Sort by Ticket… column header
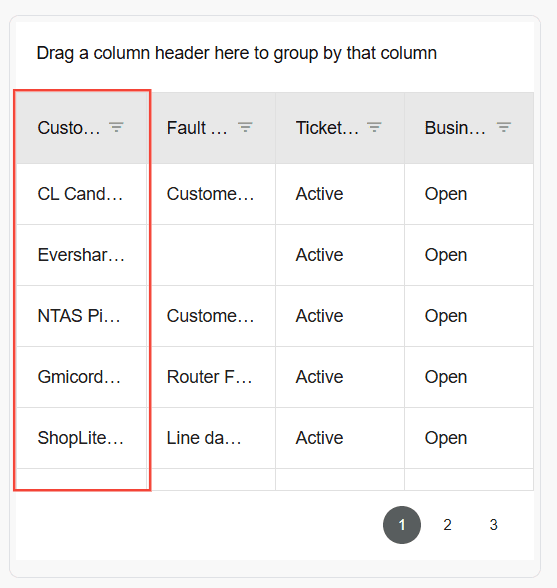Image resolution: width=557 pixels, height=588 pixels. pyautogui.click(x=327, y=128)
